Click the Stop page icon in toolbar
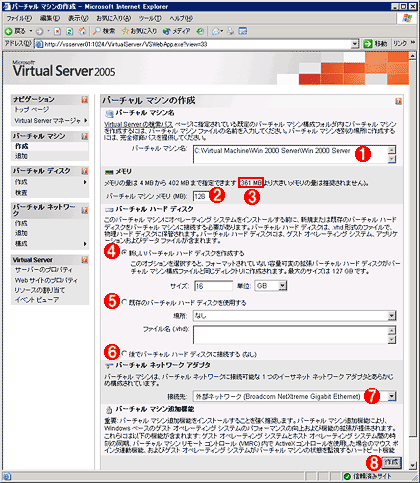The width and height of the screenshot is (420, 483). coord(58,31)
